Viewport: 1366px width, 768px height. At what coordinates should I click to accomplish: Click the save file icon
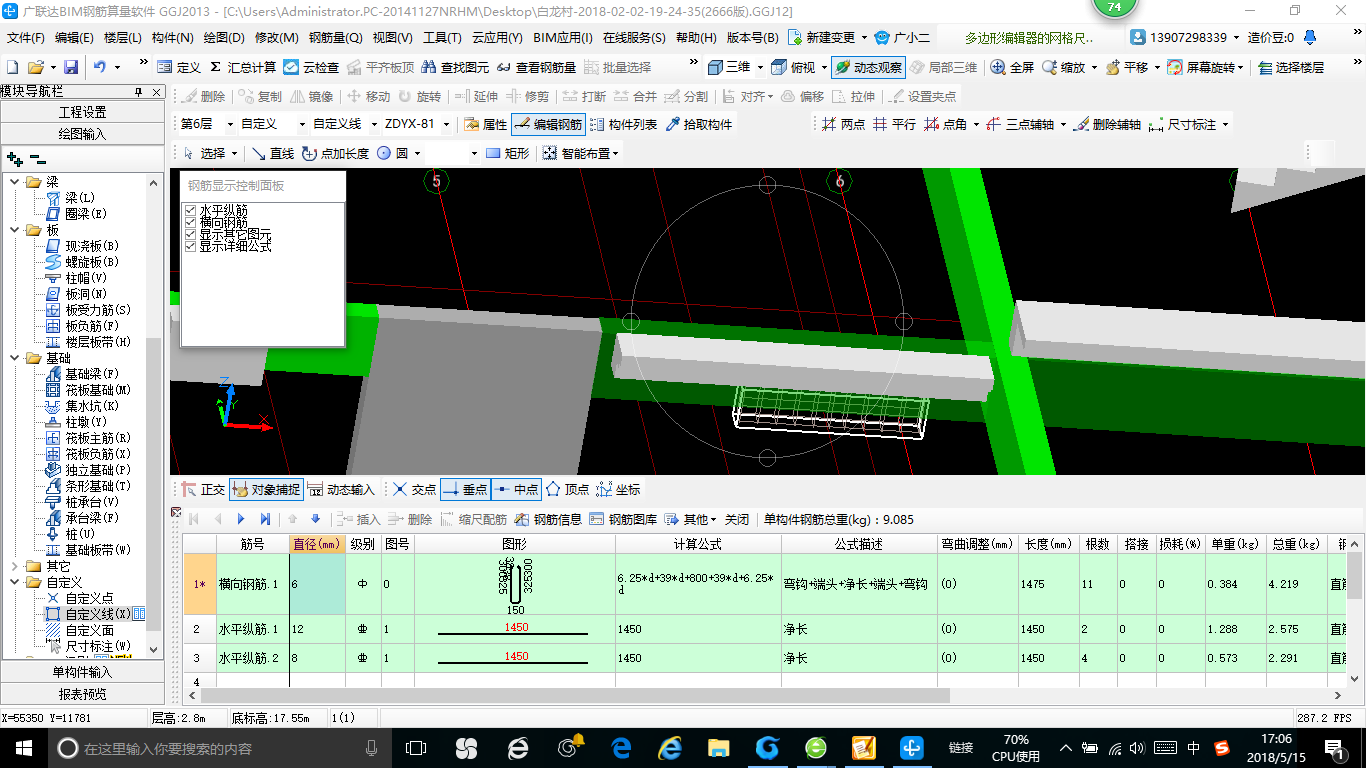click(71, 67)
